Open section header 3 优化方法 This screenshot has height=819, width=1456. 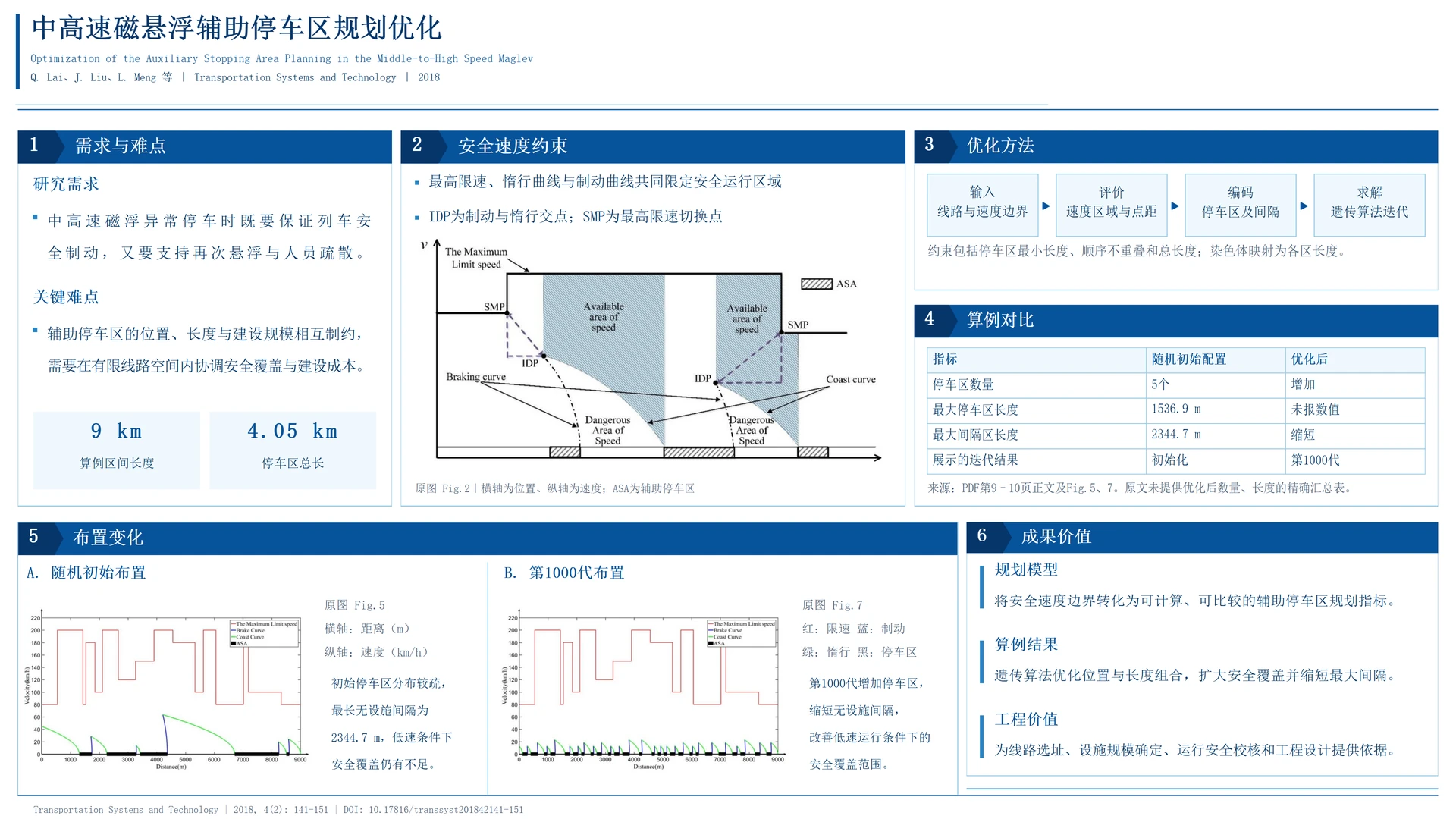1175,146
